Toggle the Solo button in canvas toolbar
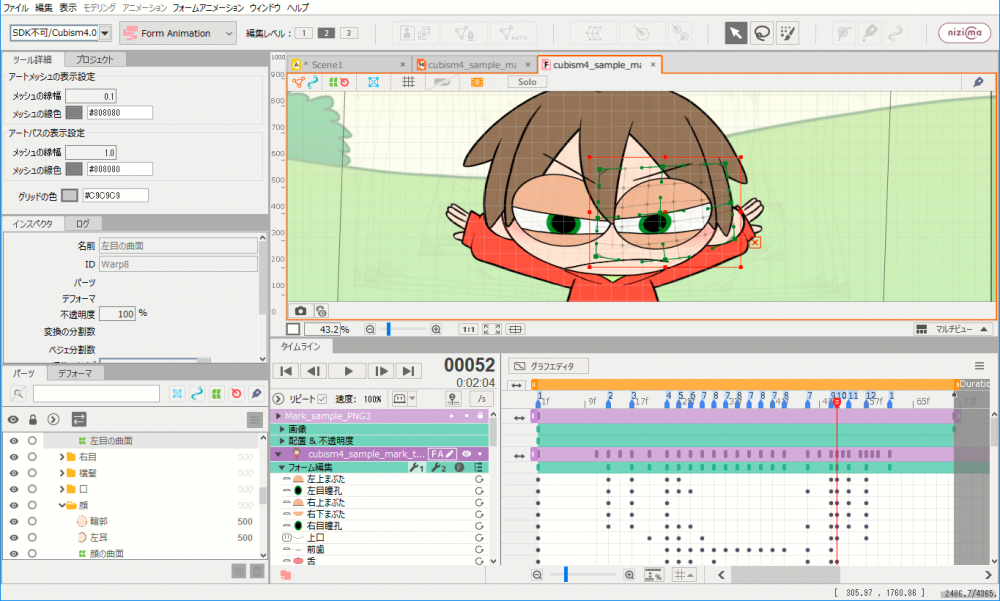Screen dimensions: 1000x601 (527, 82)
